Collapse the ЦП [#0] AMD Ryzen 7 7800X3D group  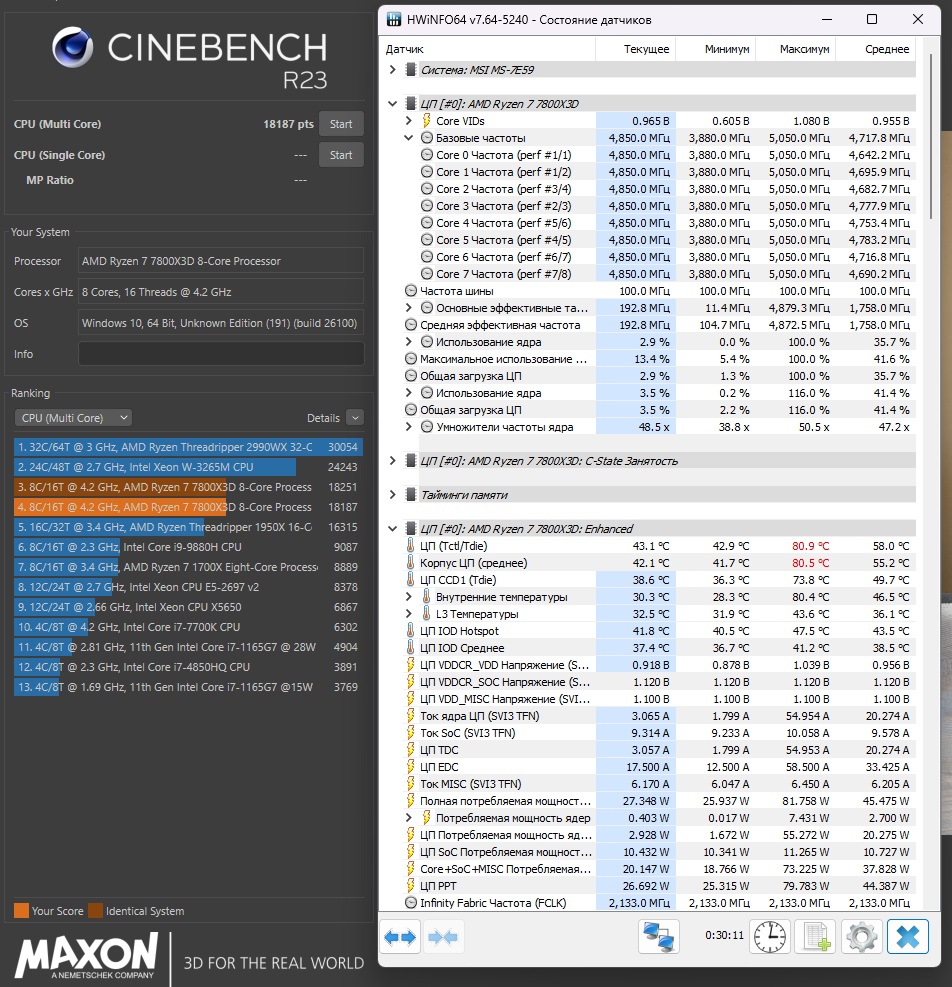[392, 104]
